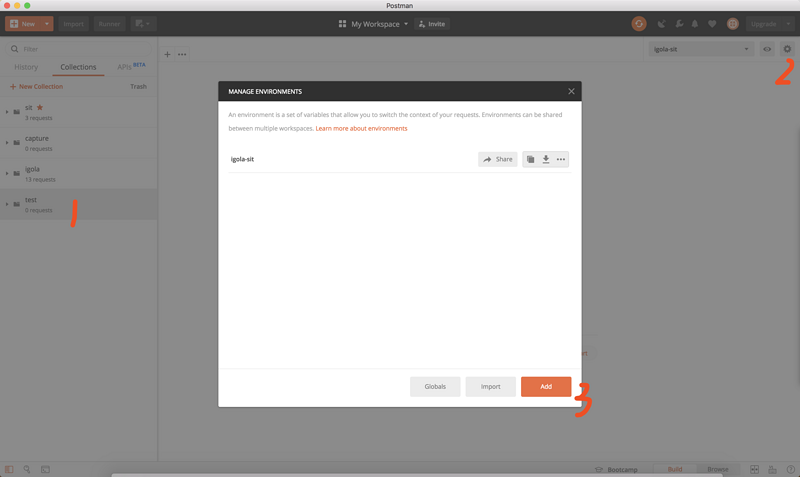Open the notifications bell icon
This screenshot has width=800, height=477.
[695, 24]
